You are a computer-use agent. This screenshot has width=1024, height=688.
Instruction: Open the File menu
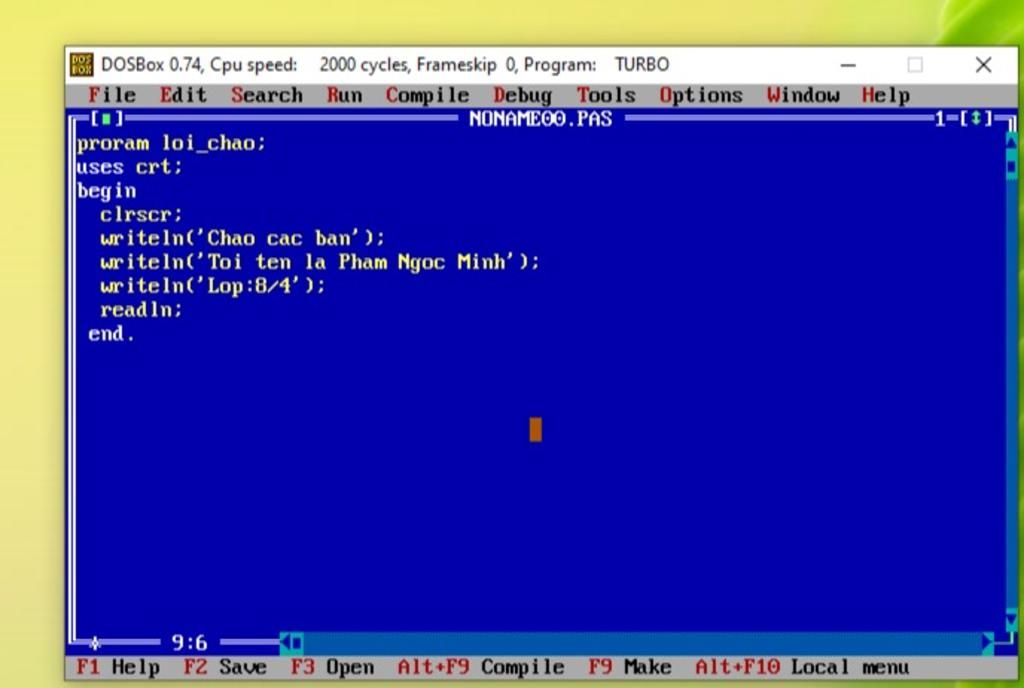tap(112, 95)
